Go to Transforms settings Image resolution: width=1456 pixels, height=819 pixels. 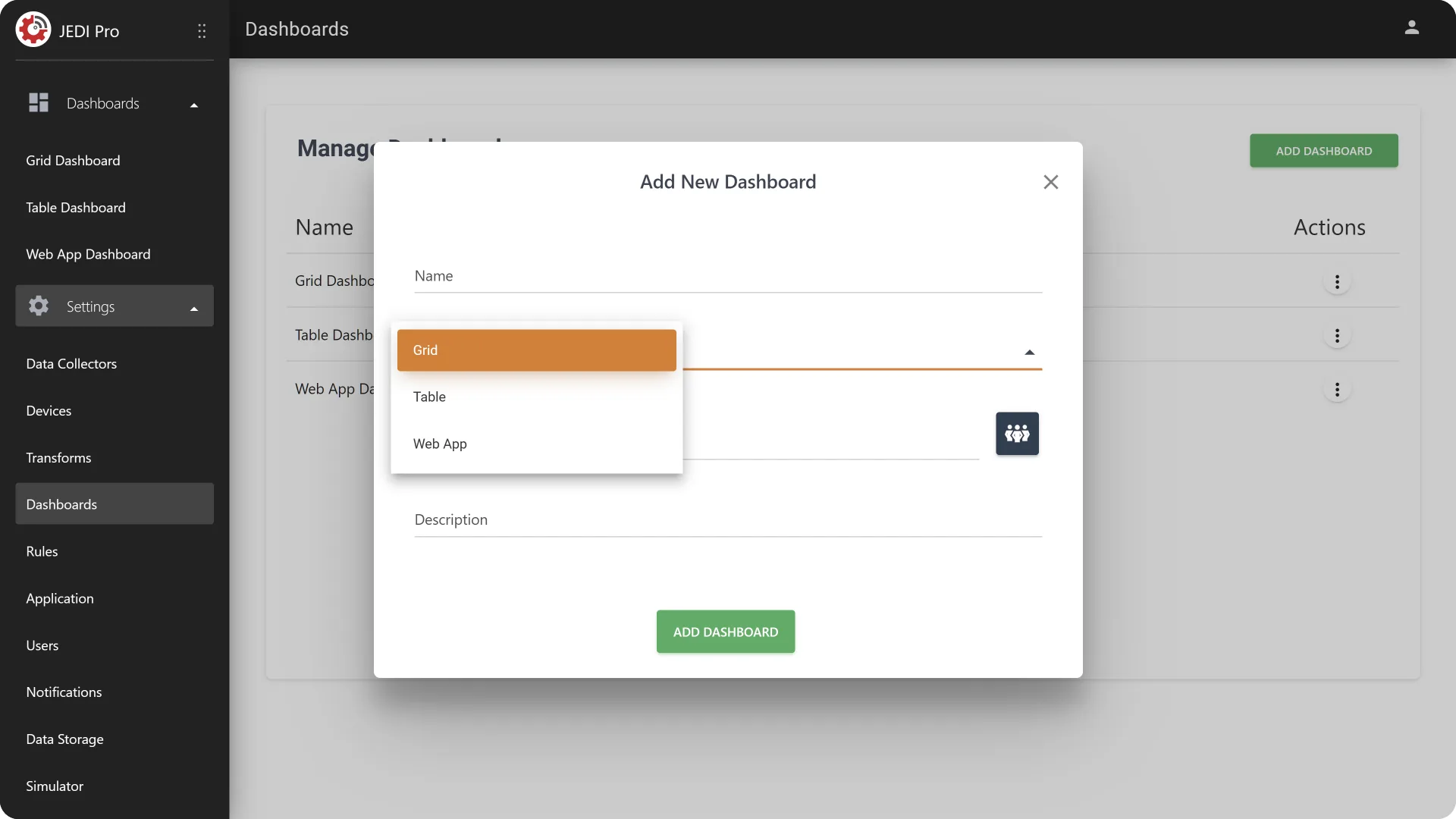point(115,458)
